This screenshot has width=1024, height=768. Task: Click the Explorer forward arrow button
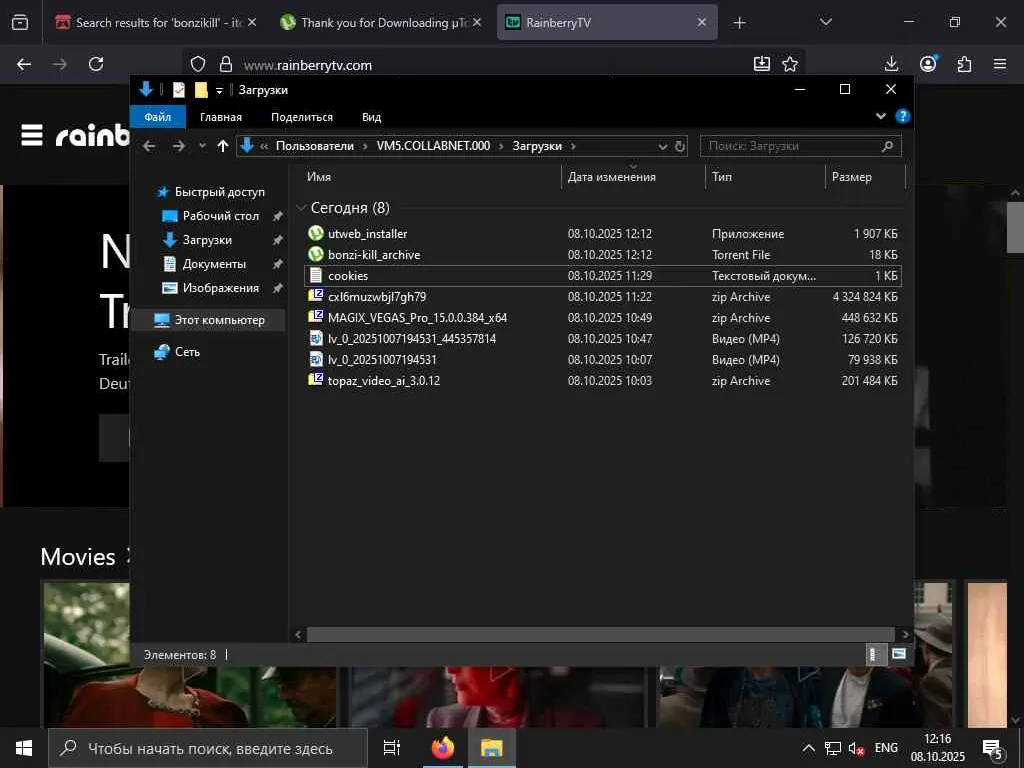click(x=178, y=146)
